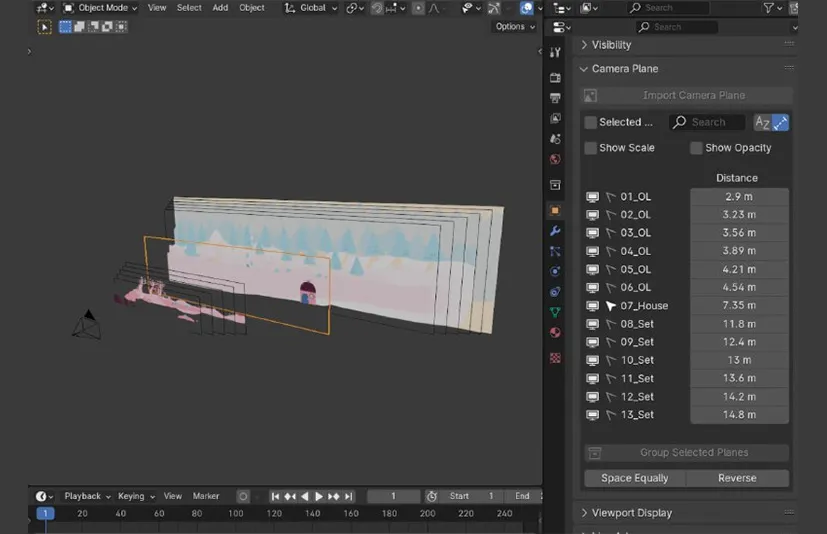Open the Object Constraints properties tab
This screenshot has height=534, width=827.
pyautogui.click(x=555, y=292)
